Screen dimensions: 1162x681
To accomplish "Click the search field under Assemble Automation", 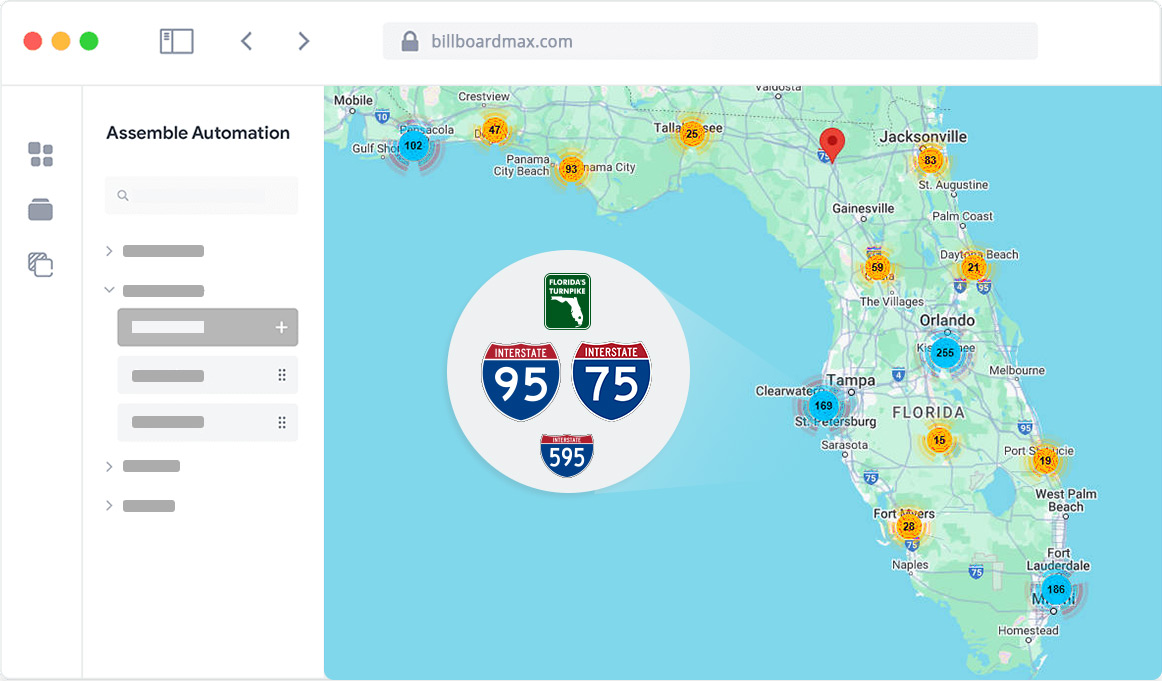I will pos(202,196).
